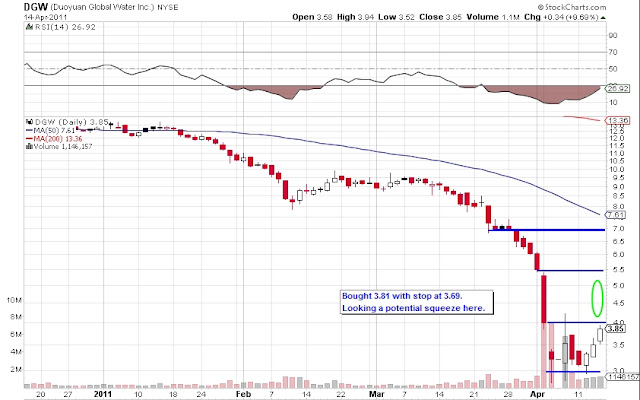This screenshot has width=640, height=400.
Task: Click the 12.0 price axis label
Action: click(x=616, y=139)
